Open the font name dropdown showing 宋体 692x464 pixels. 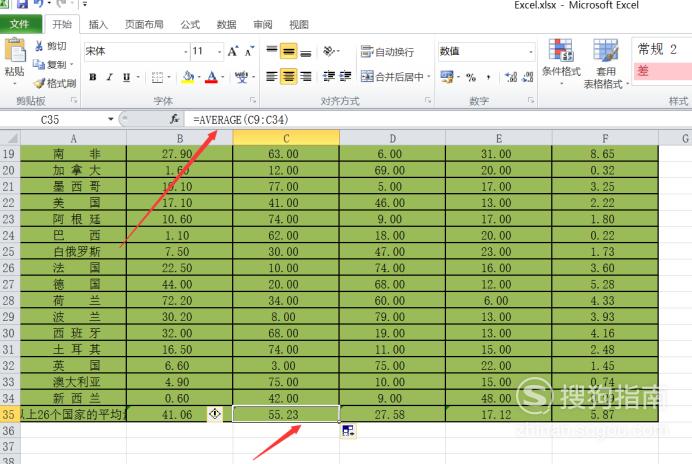pyautogui.click(x=186, y=52)
